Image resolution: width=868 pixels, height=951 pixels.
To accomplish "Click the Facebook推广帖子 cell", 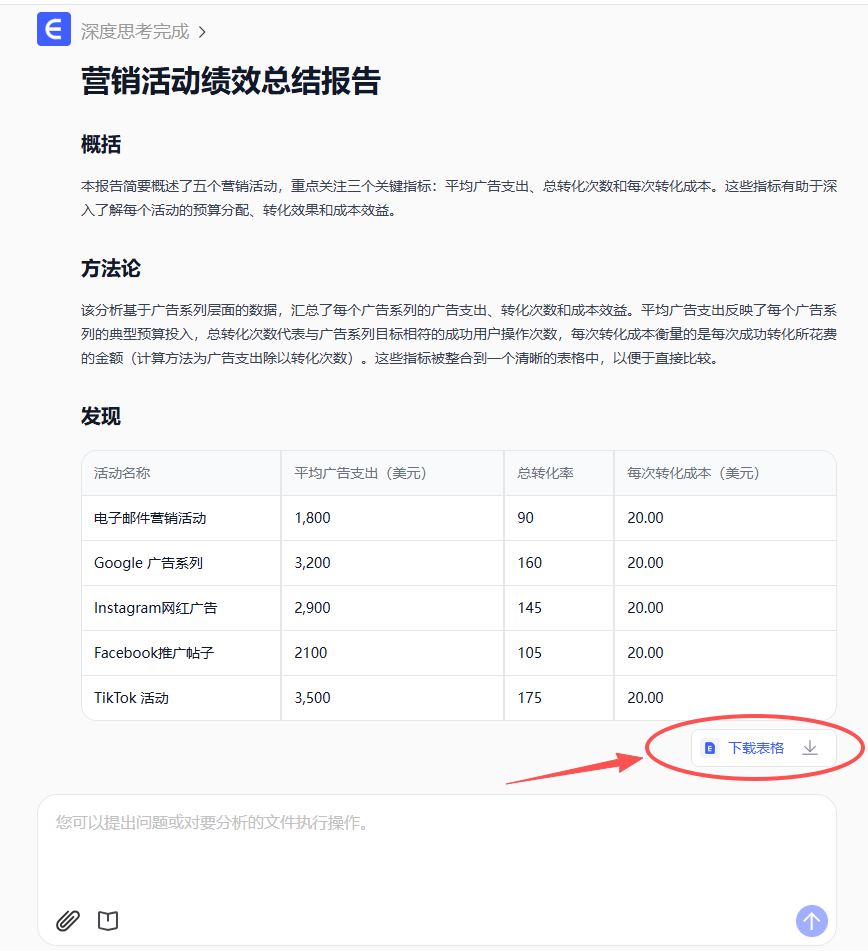I will pyautogui.click(x=154, y=653).
